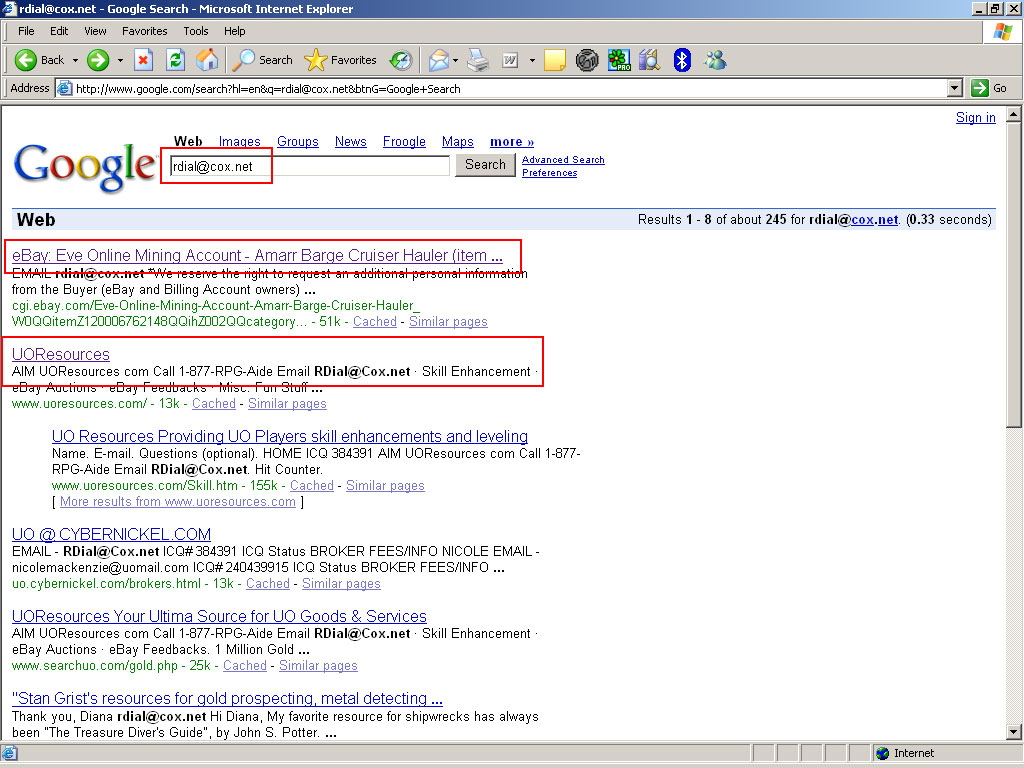Click the Internet zone globe in status bar

[x=882, y=753]
